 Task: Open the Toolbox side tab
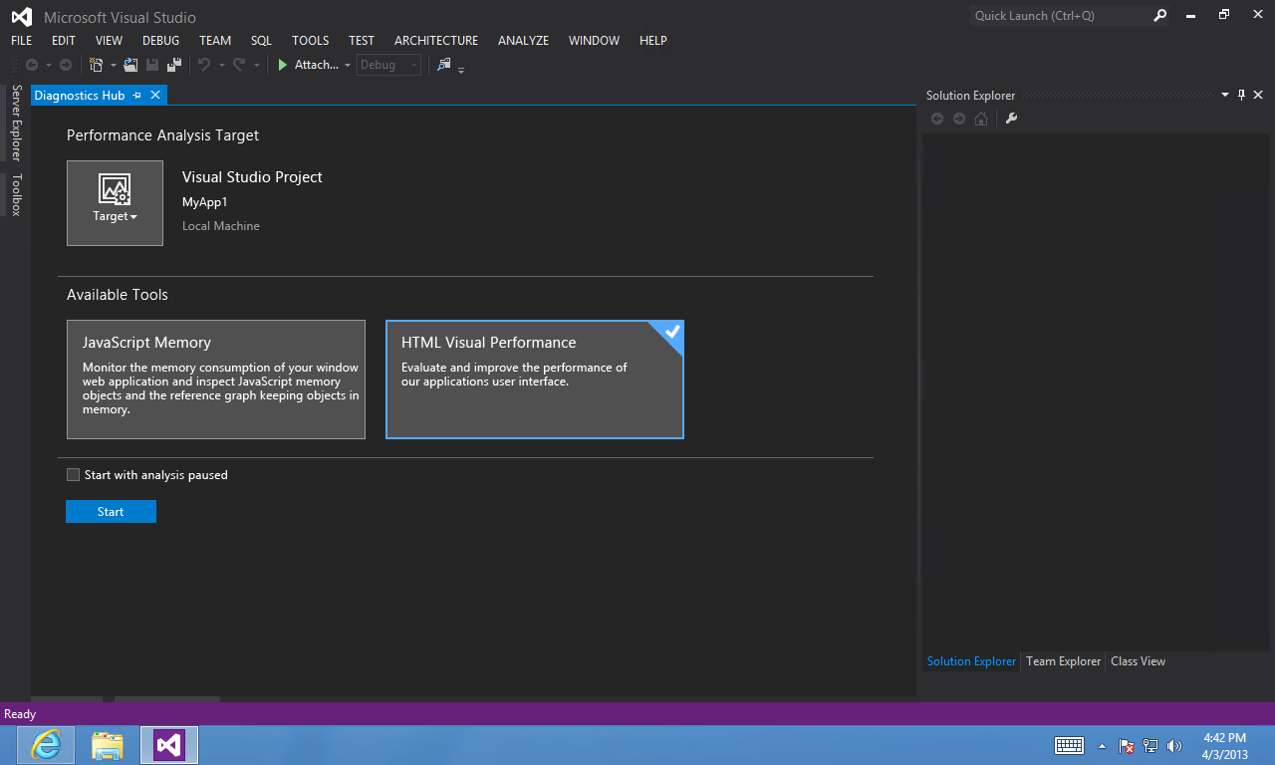click(16, 195)
